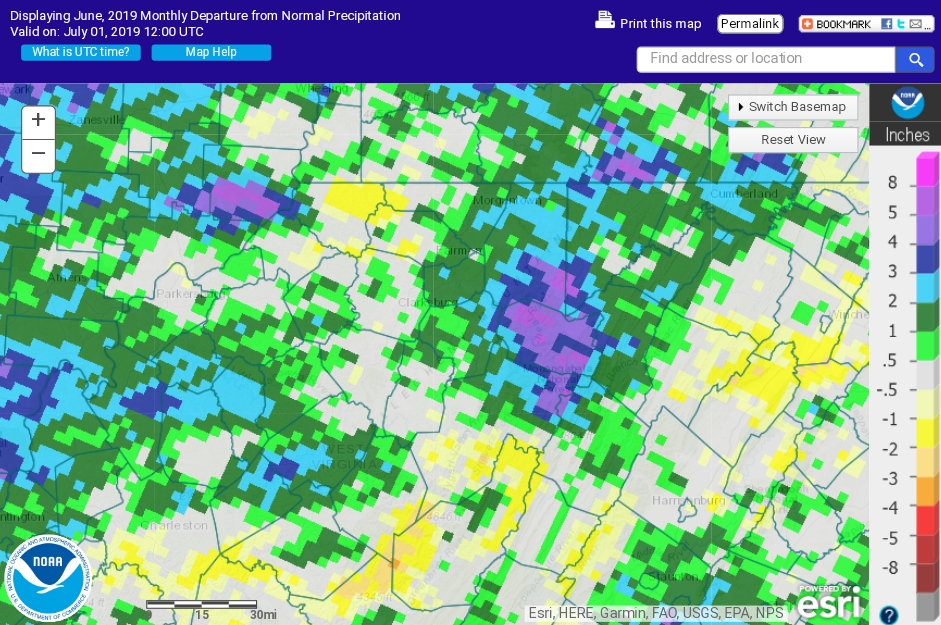Open the Powered by Esri logo link
This screenshot has width=941, height=625.
(830, 602)
